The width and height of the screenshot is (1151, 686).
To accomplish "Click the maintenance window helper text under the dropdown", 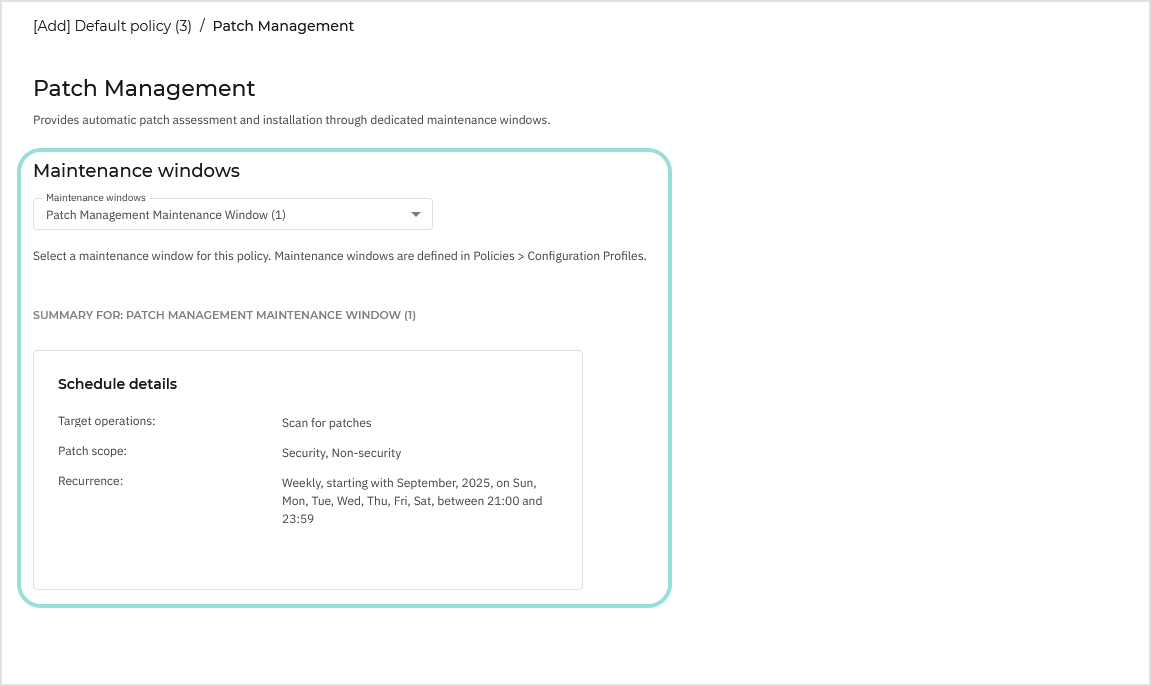I will pyautogui.click(x=340, y=256).
